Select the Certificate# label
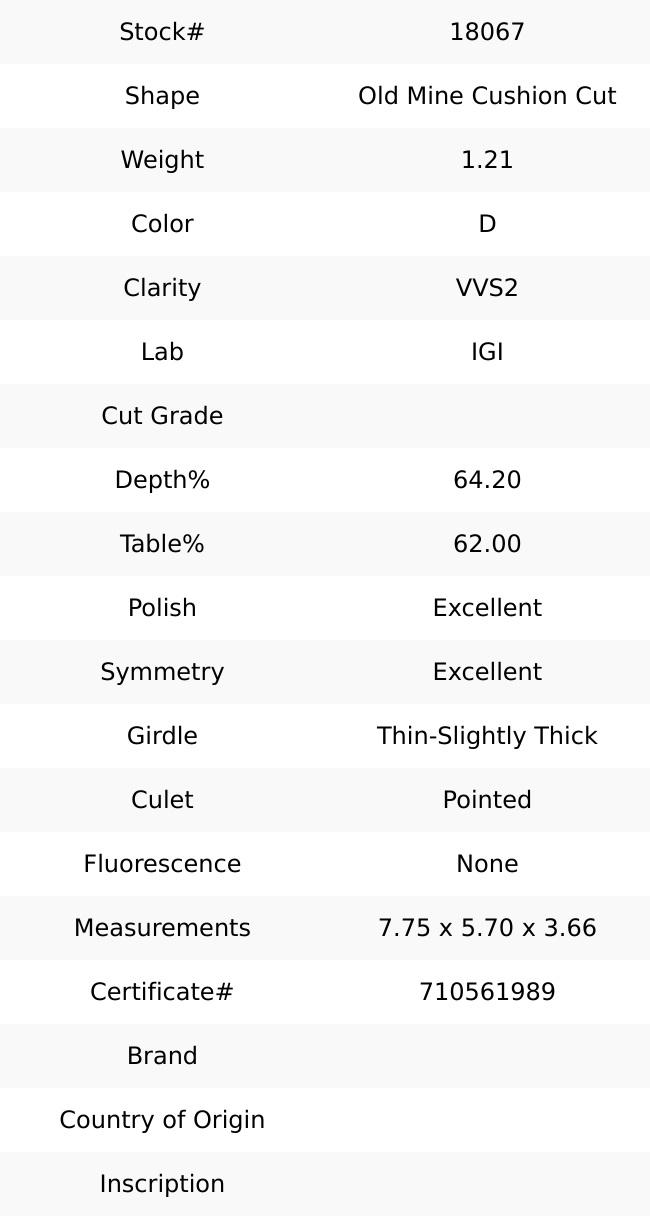The height and width of the screenshot is (1216, 650). tap(162, 992)
